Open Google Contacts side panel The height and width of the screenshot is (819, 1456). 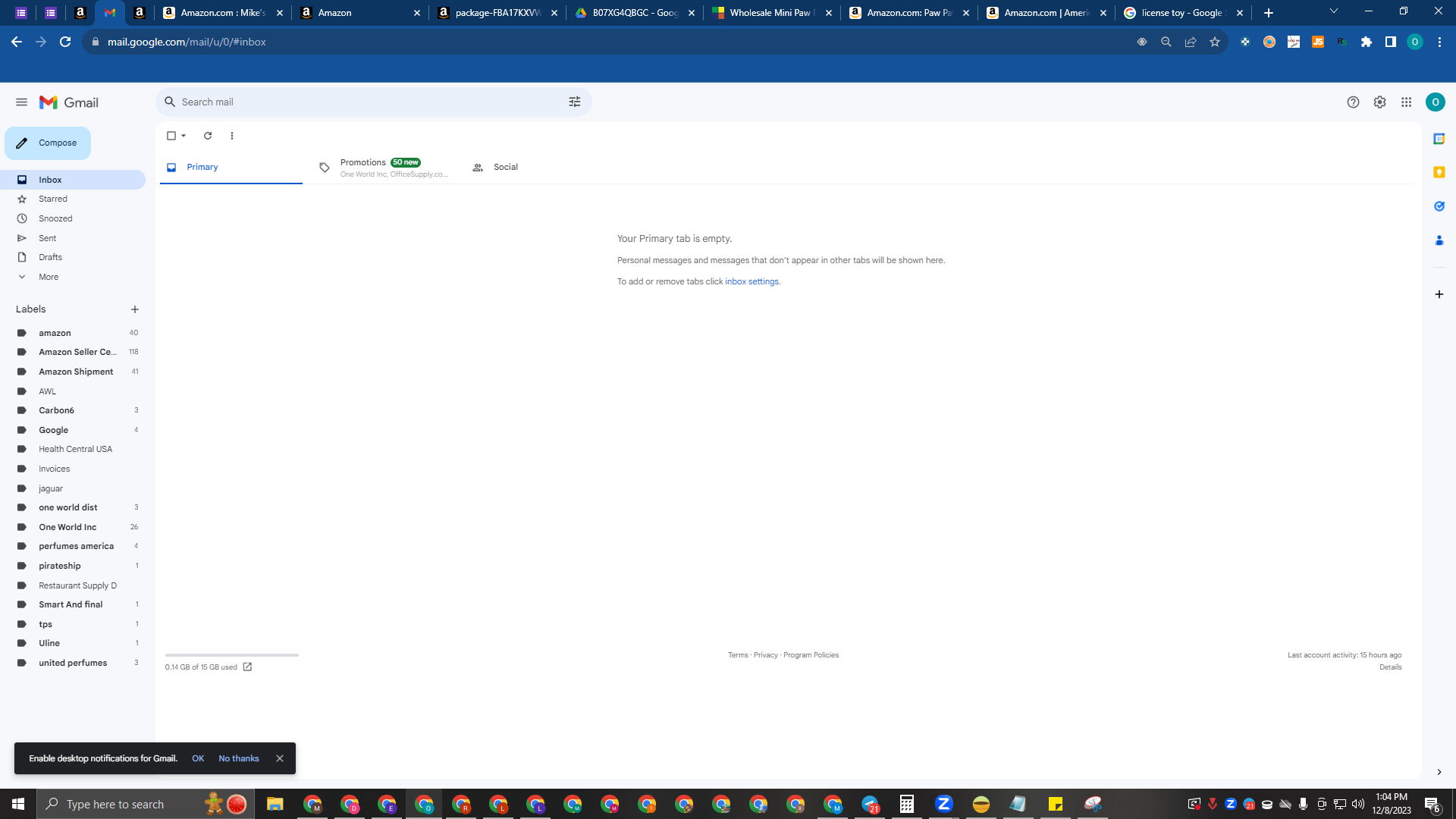point(1439,240)
